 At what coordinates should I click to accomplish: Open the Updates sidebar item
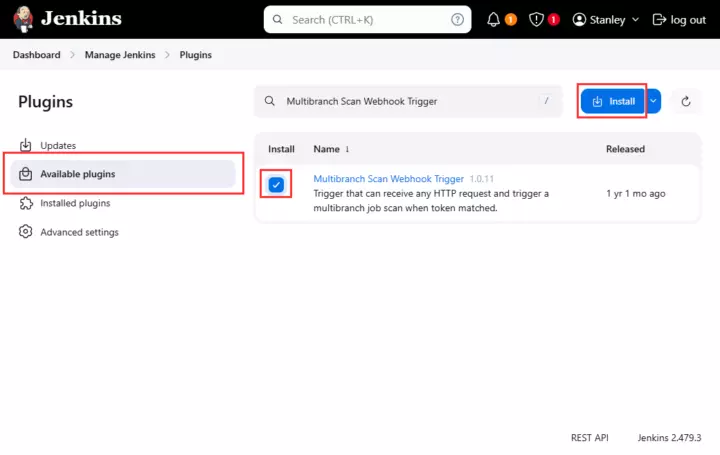(123, 146)
